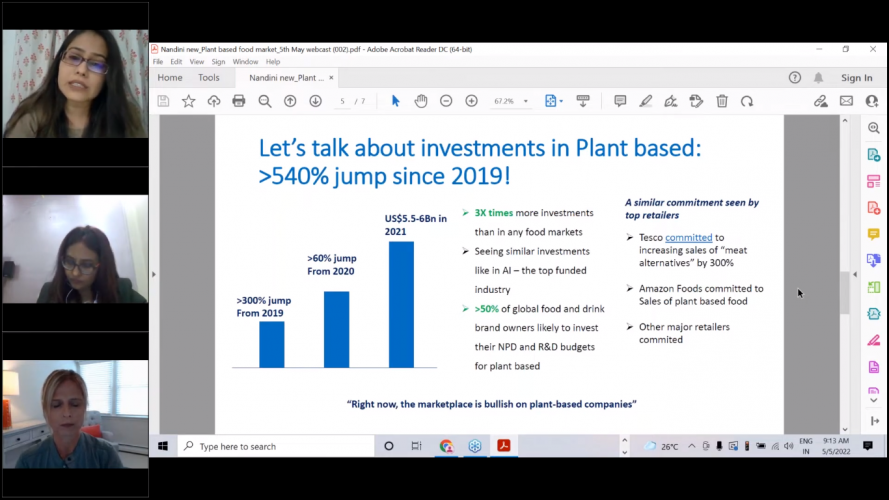
Task: Click the Sign In button
Action: [x=857, y=78]
